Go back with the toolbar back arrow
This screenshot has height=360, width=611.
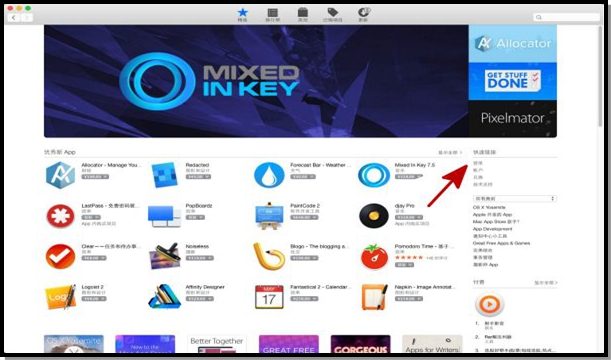click(14, 18)
